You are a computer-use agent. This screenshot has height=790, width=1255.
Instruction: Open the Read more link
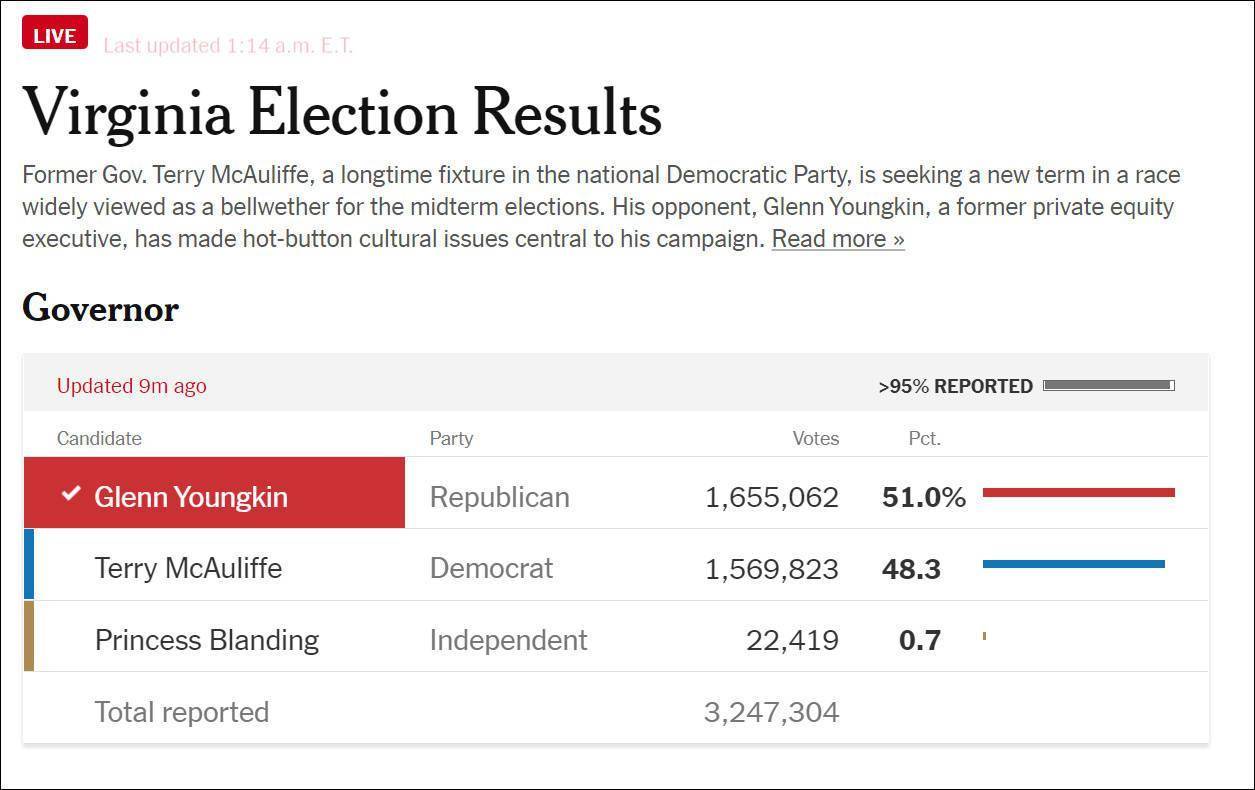[838, 239]
